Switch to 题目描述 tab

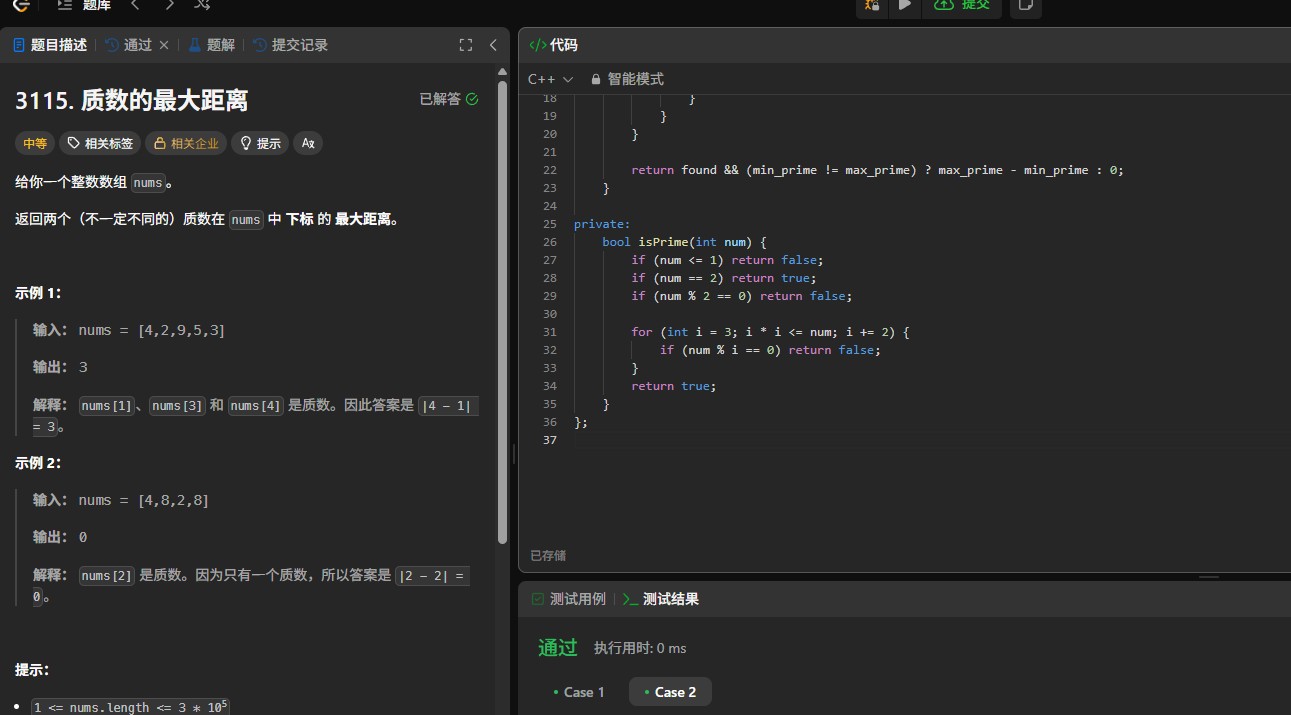point(50,45)
